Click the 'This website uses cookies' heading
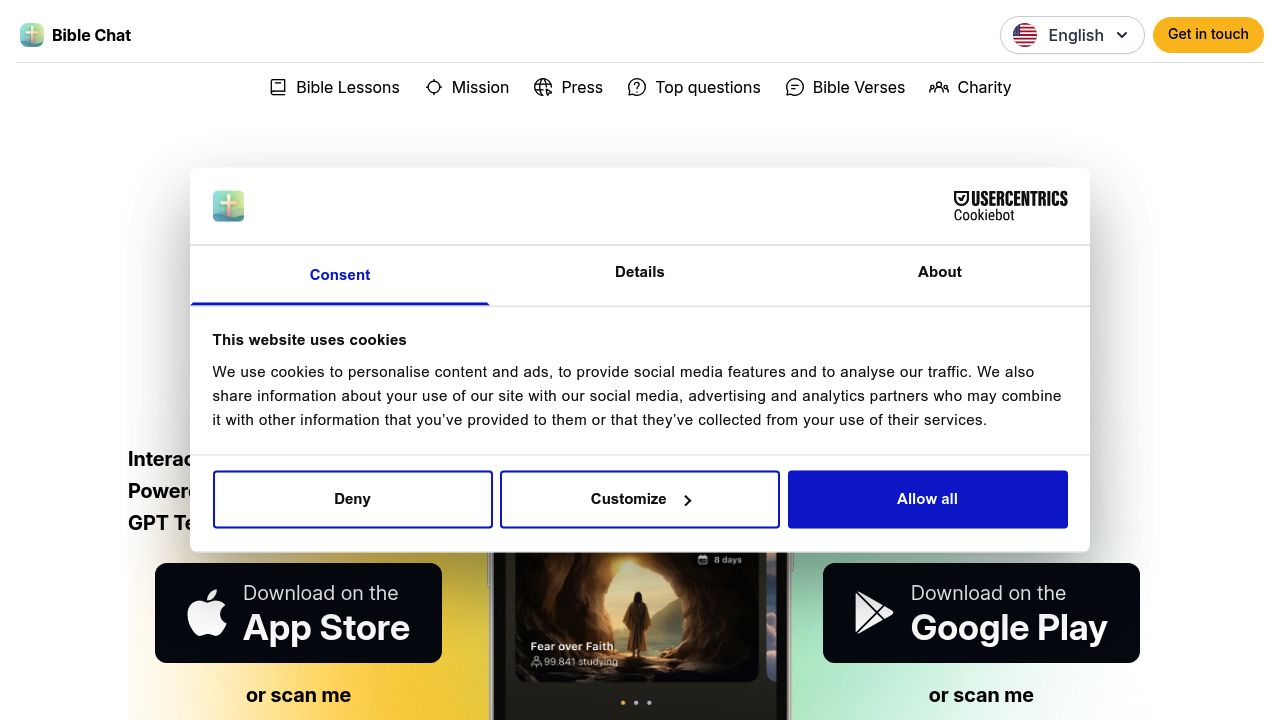This screenshot has width=1280, height=720. [x=309, y=340]
